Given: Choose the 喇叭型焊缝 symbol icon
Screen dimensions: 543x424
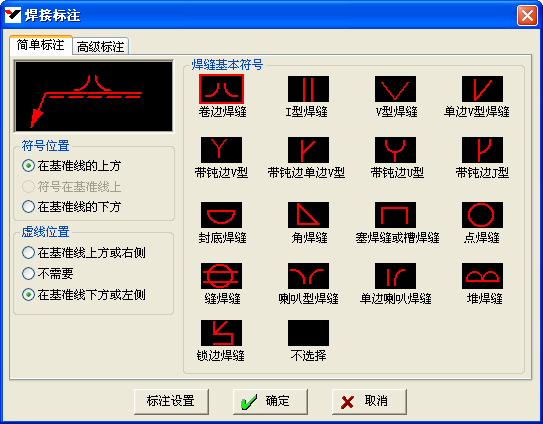Looking at the screenshot, I should pos(308,276).
